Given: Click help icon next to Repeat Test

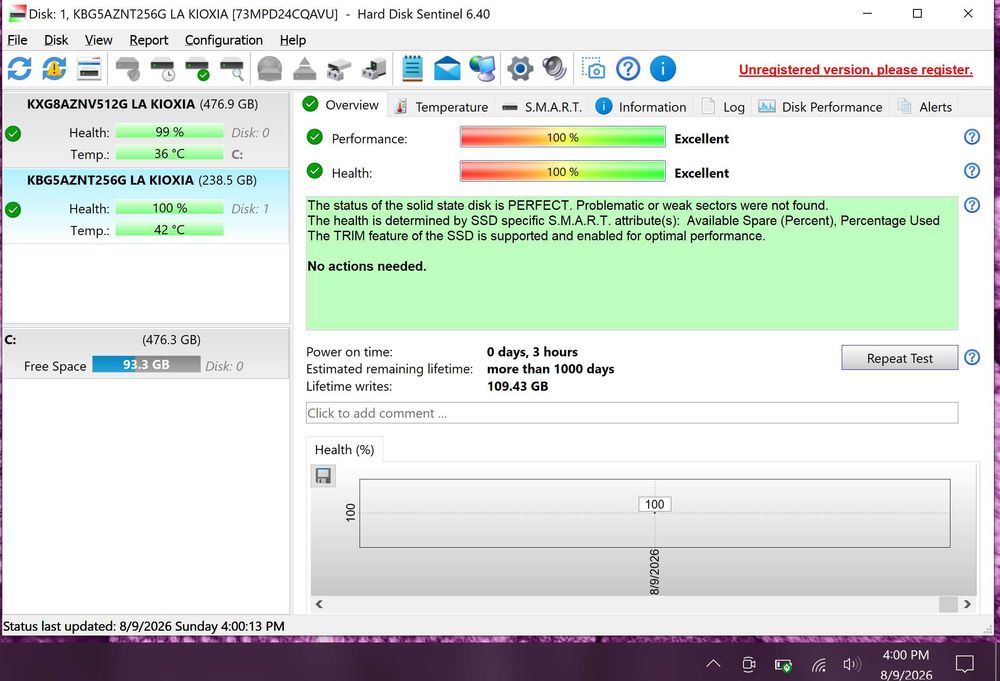Looking at the screenshot, I should pyautogui.click(x=971, y=358).
